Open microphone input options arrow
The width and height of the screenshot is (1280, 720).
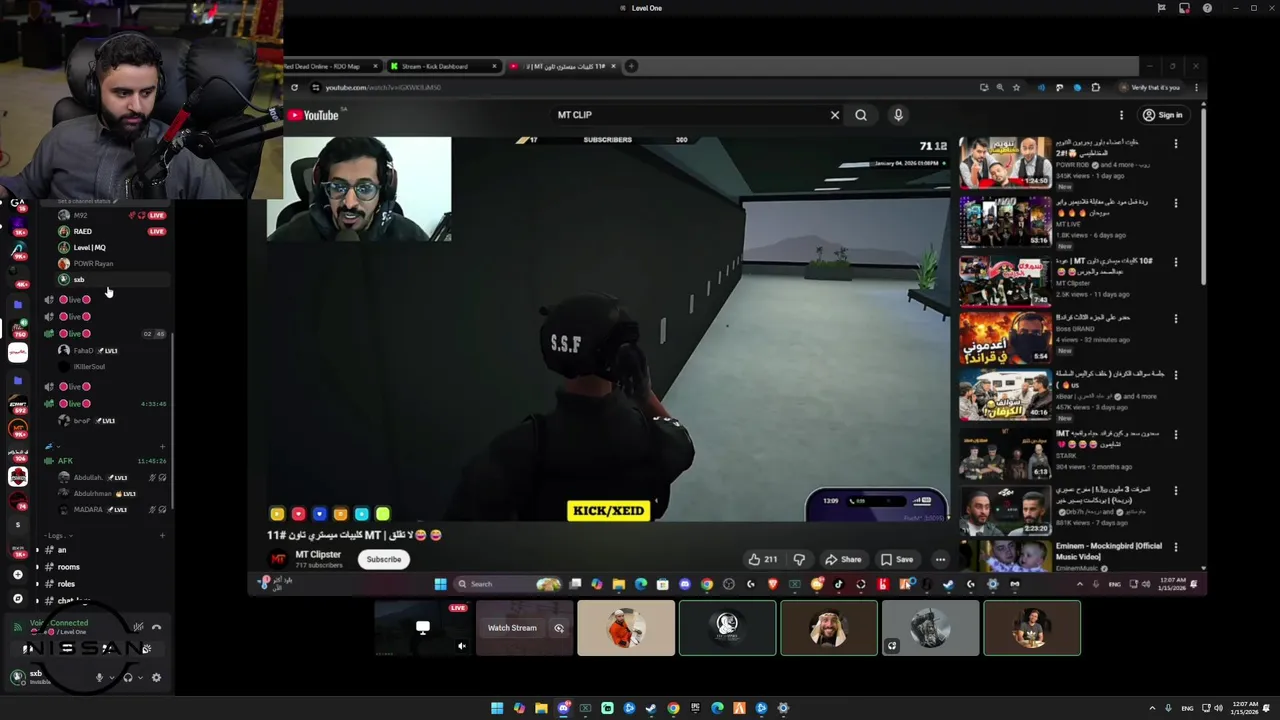tap(111, 677)
